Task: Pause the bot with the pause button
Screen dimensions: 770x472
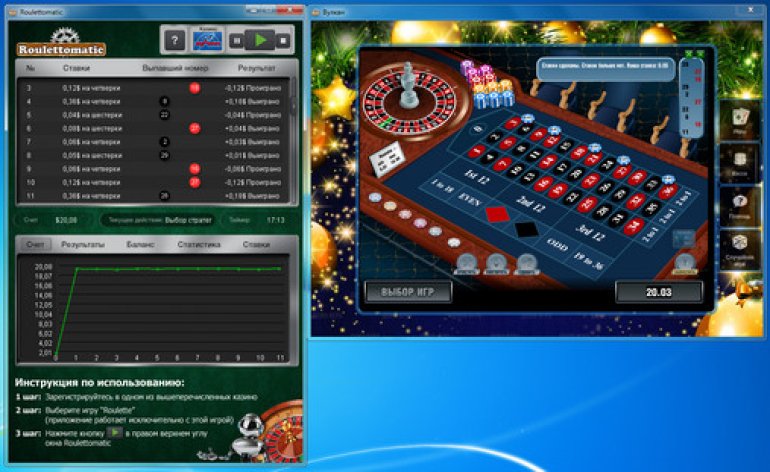Action: (x=237, y=41)
